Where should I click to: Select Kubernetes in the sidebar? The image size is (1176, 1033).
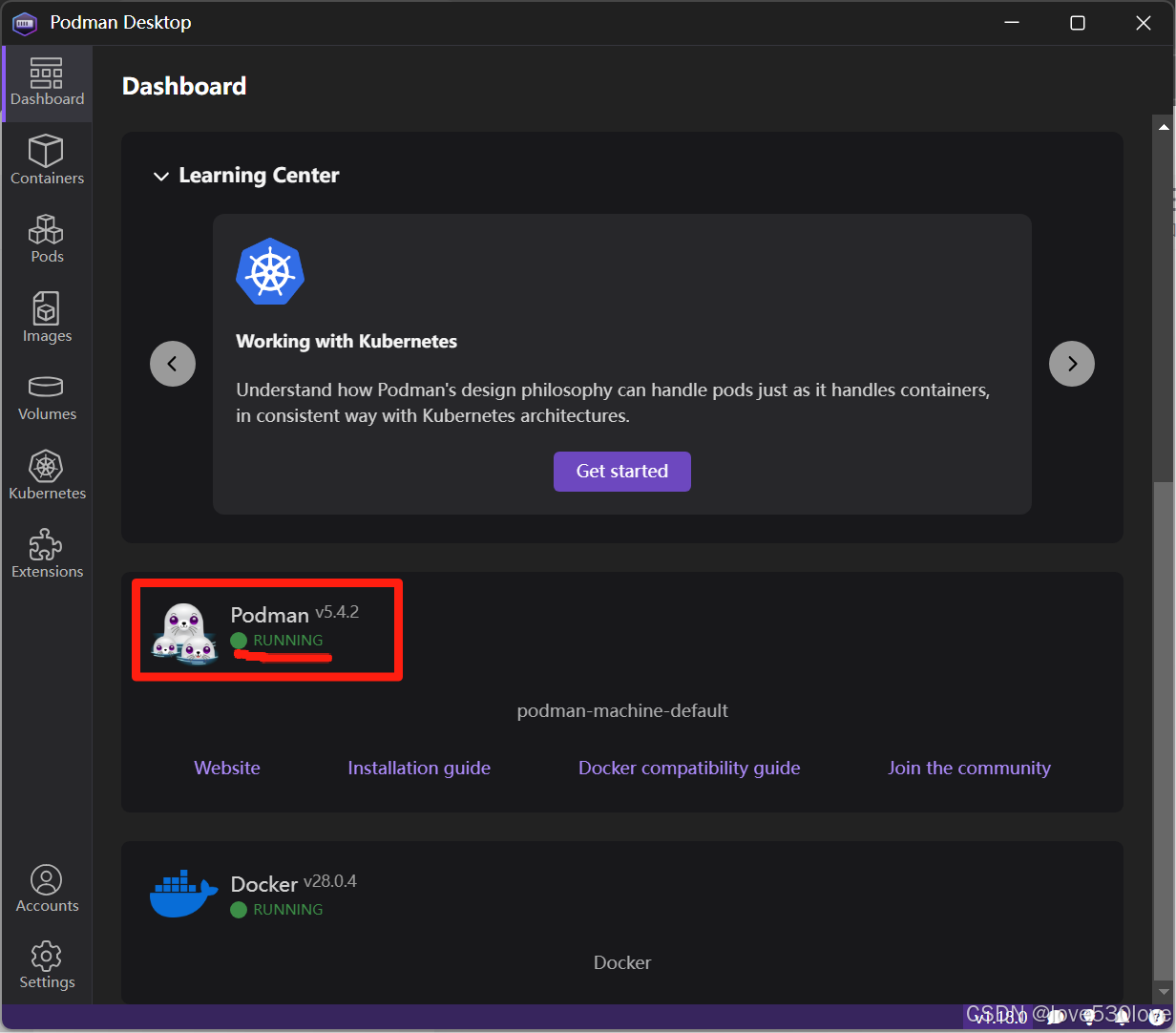coord(47,475)
